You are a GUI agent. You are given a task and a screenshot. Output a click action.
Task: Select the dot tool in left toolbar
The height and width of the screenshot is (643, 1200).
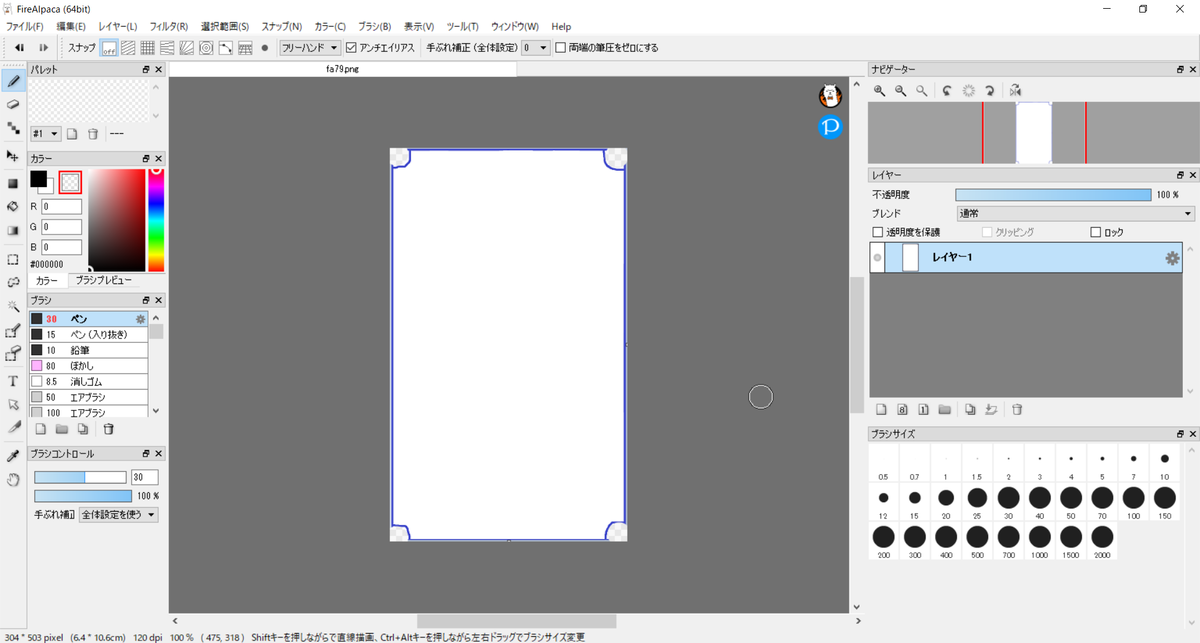tap(13, 128)
